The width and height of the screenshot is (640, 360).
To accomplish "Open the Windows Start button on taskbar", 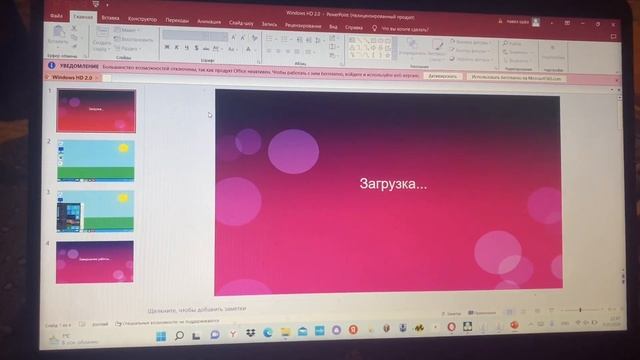I will click(x=161, y=336).
